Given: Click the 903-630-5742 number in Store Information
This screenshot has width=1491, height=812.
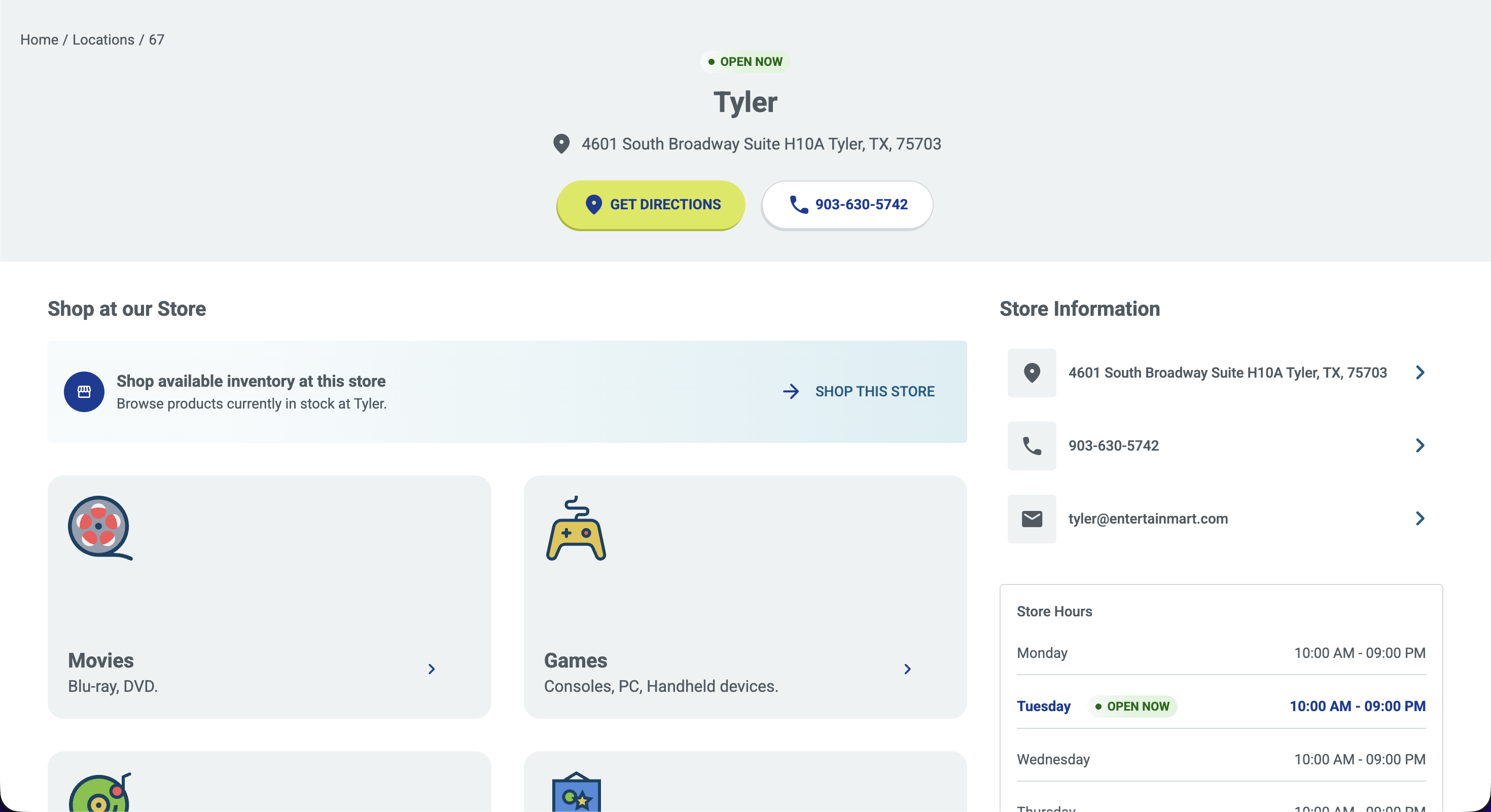Looking at the screenshot, I should click(x=1113, y=446).
